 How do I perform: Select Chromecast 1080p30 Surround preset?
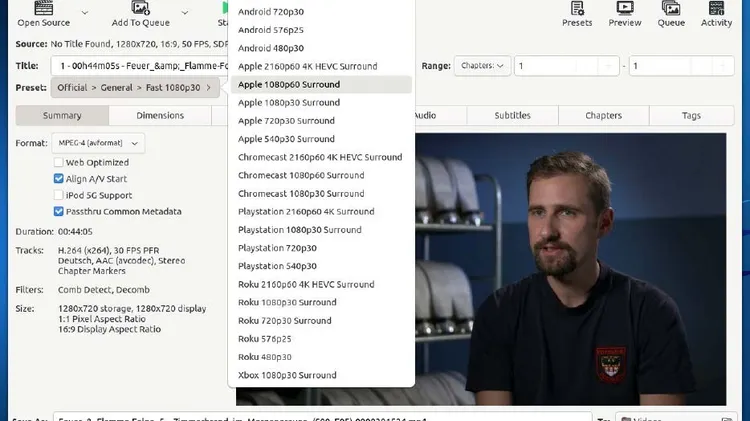click(321, 193)
